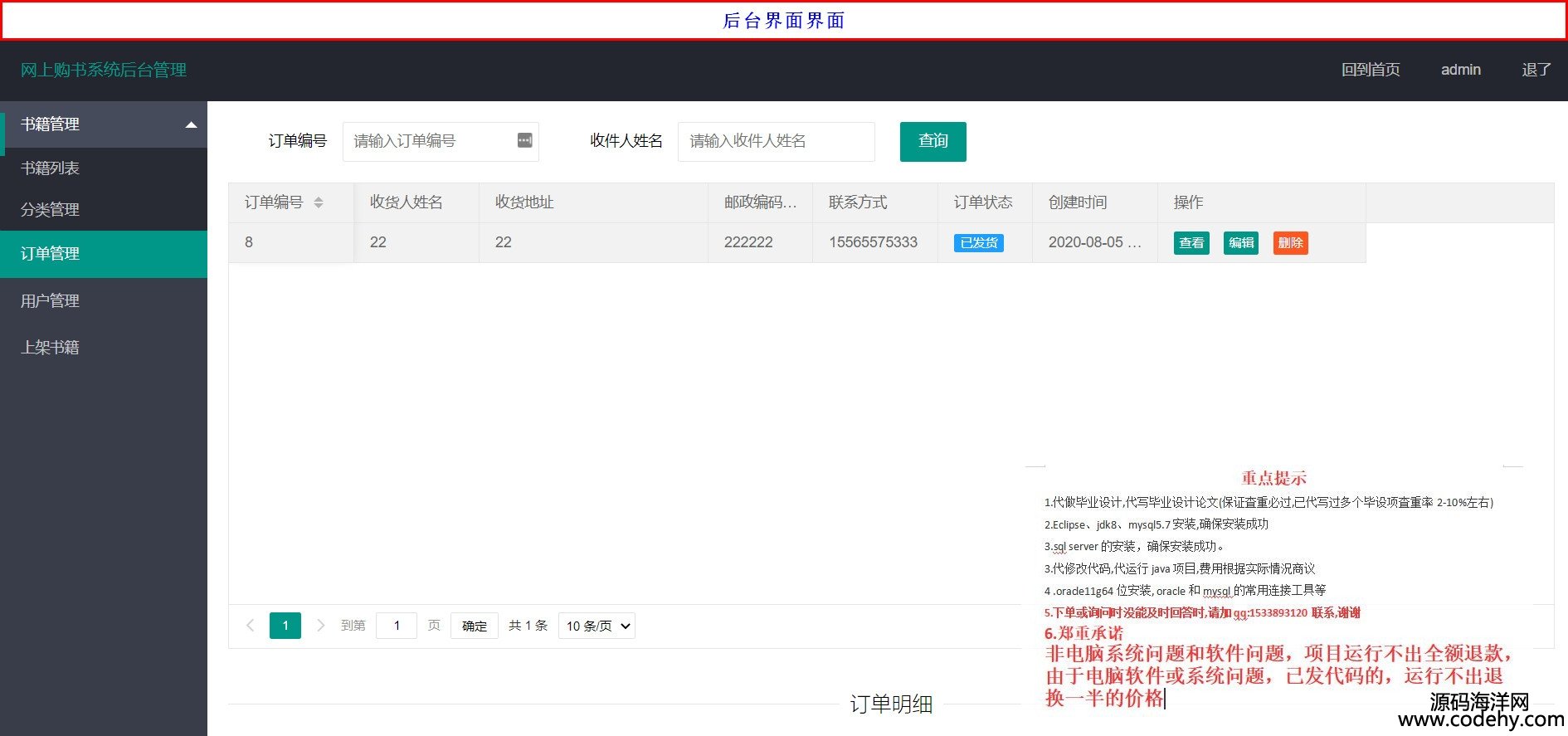Go to previous page arrow in pagination

pyautogui.click(x=250, y=626)
